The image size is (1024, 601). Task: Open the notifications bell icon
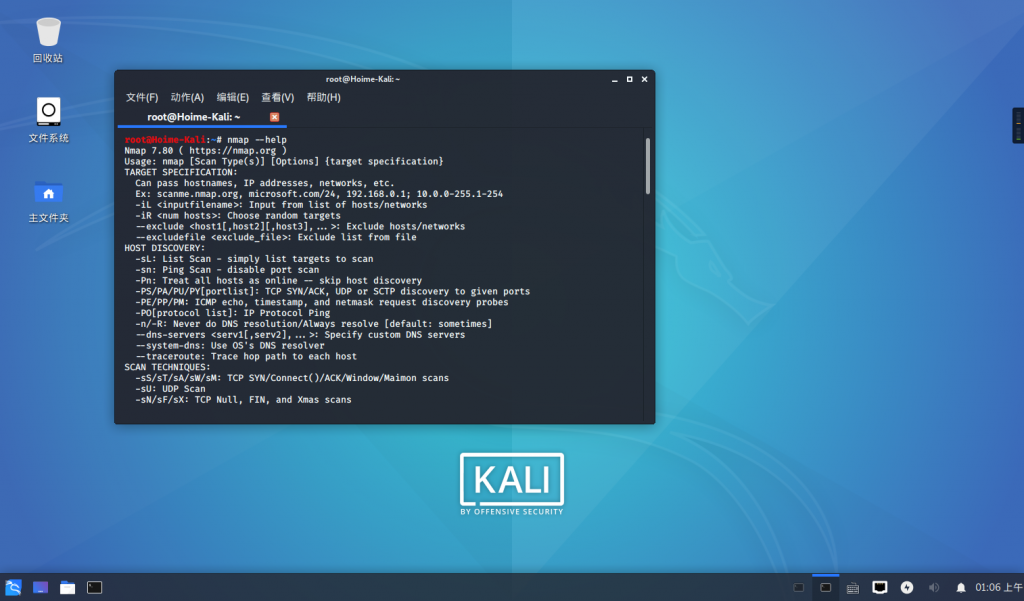[x=961, y=588]
